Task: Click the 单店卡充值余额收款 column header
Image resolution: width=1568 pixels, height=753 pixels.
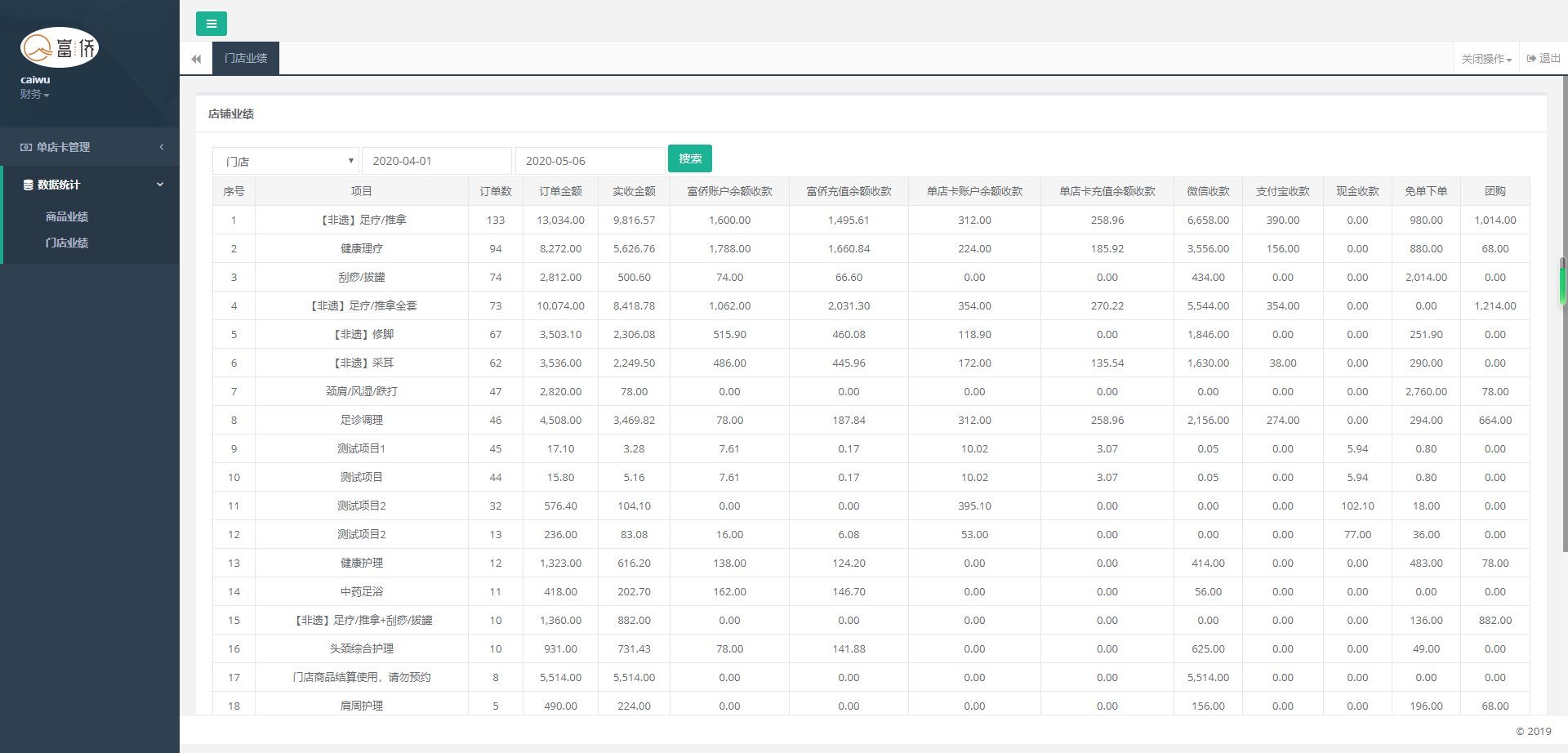Action: pyautogui.click(x=1107, y=191)
